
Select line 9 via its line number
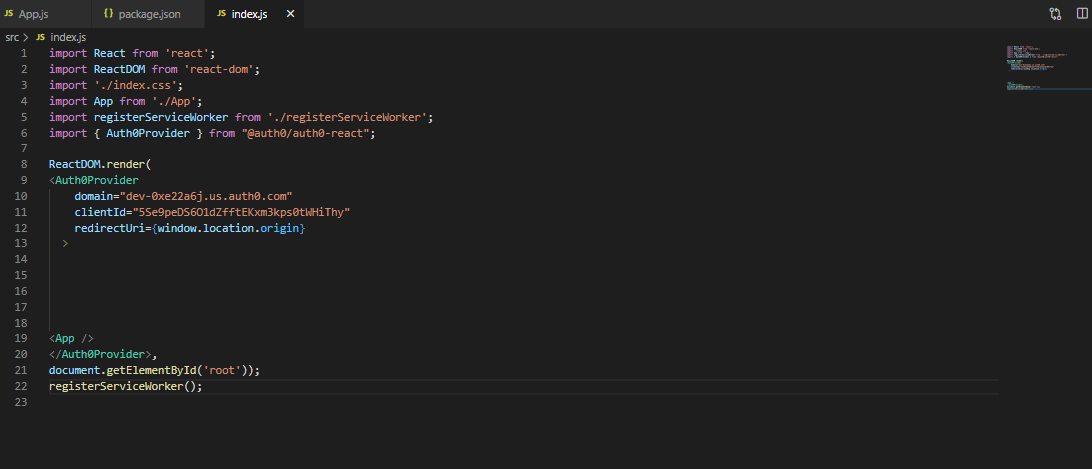pos(24,180)
